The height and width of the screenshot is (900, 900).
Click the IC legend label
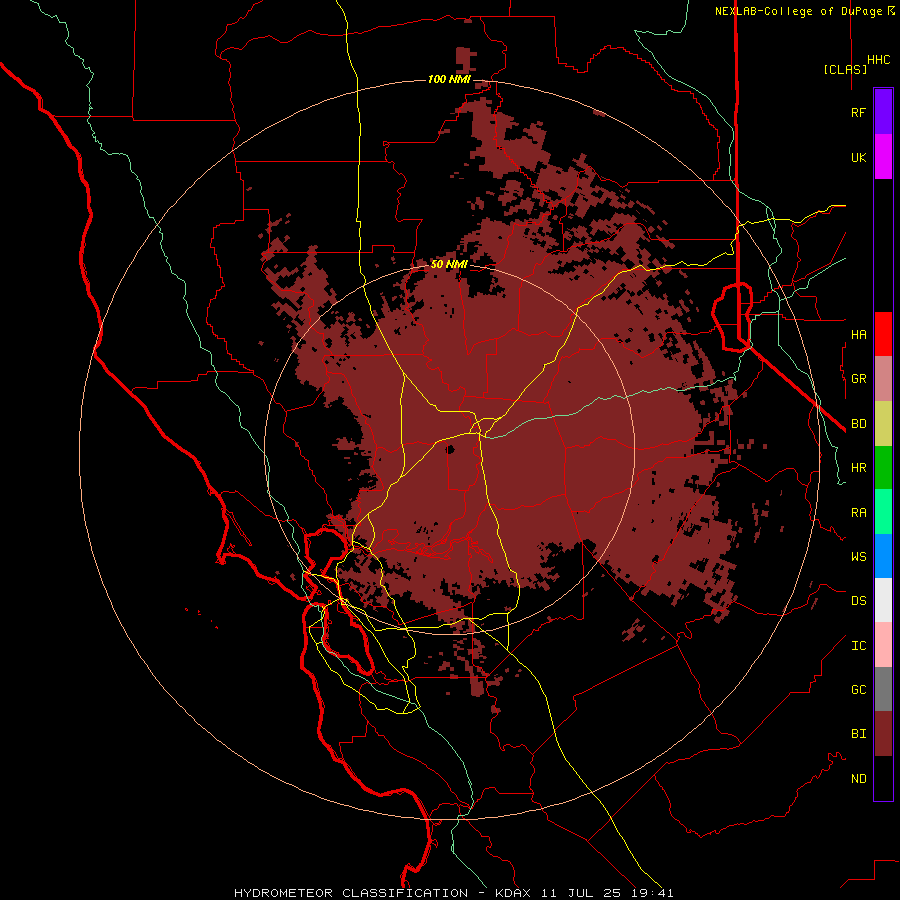click(859, 646)
